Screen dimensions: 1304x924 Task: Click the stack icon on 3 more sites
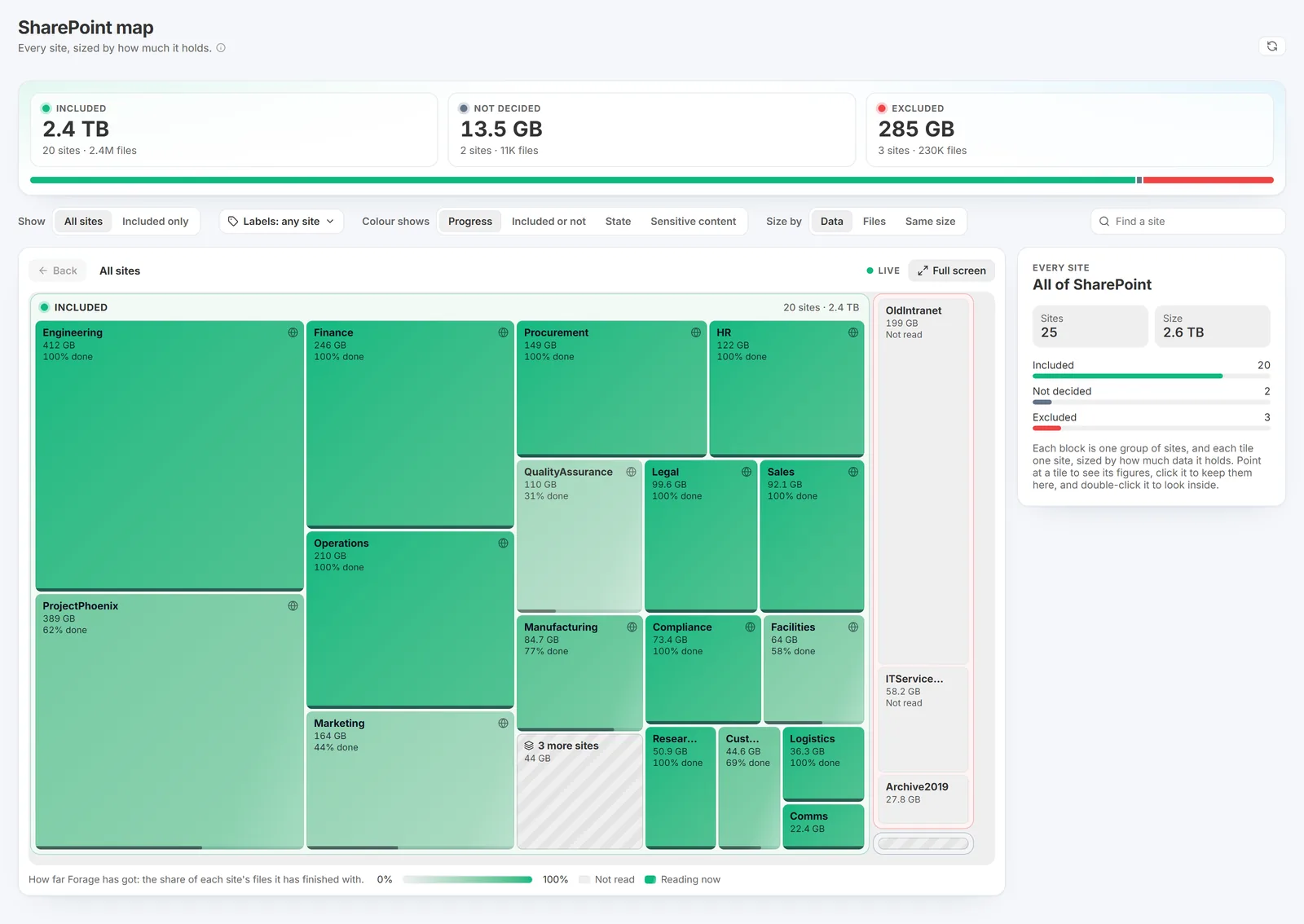coord(529,746)
